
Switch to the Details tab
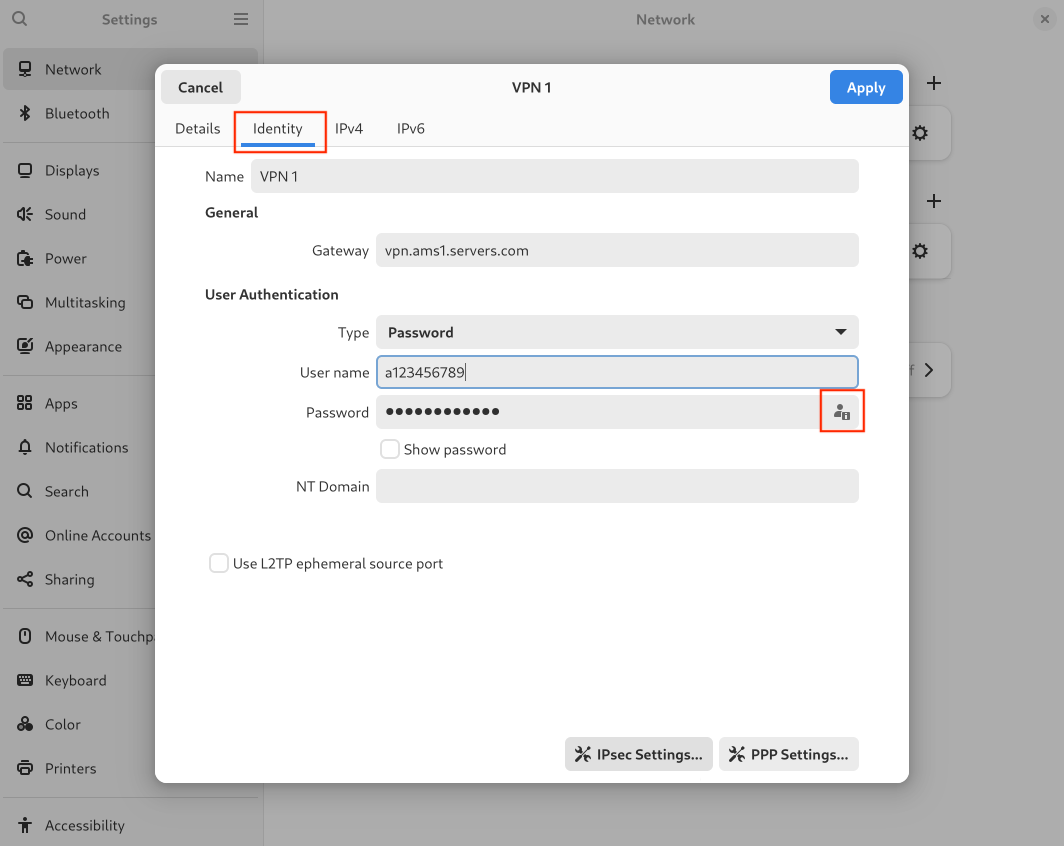[x=197, y=129]
